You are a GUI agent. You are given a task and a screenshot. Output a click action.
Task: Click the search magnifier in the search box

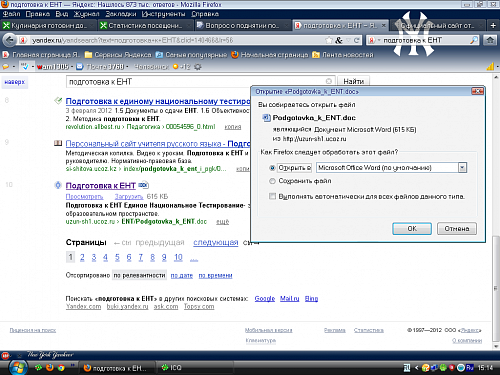[474, 40]
